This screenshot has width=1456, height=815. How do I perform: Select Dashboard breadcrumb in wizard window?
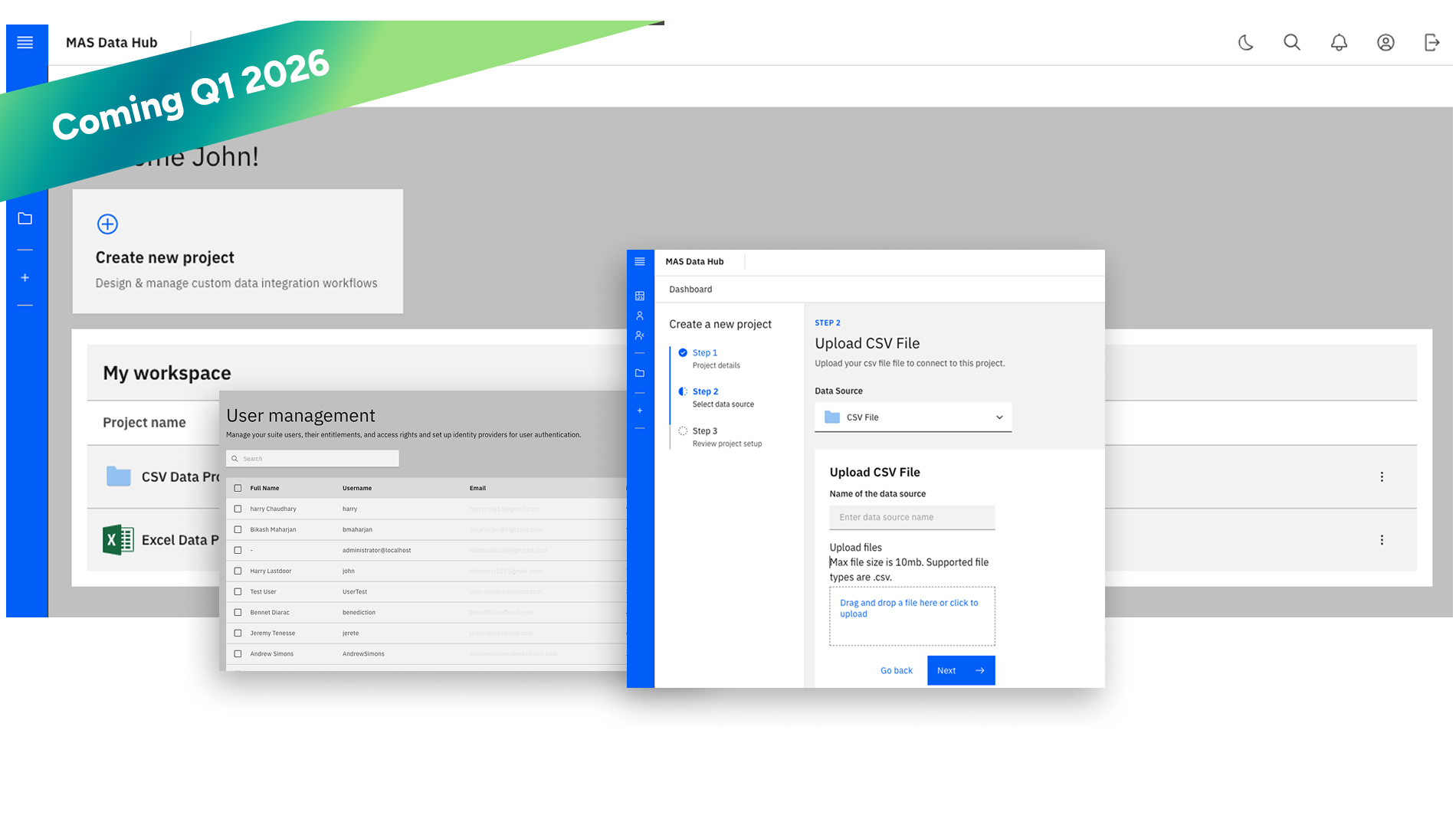pos(690,290)
